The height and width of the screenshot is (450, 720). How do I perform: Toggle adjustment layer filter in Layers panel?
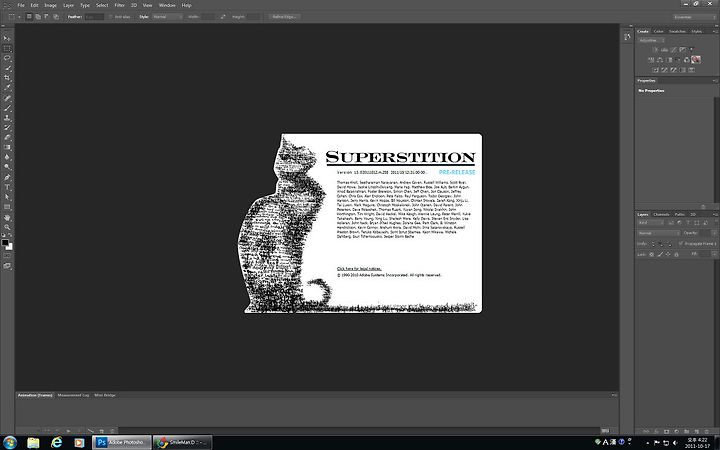point(680,223)
